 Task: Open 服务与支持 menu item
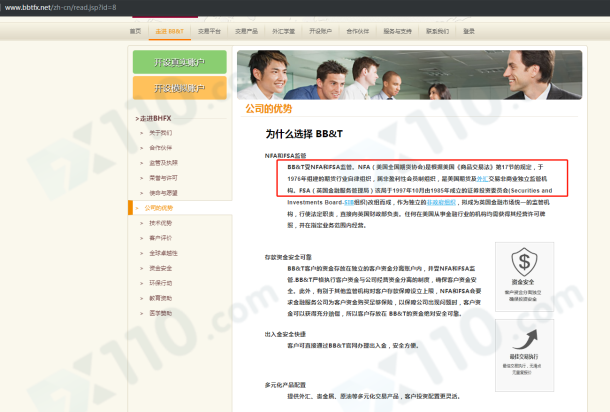click(398, 31)
